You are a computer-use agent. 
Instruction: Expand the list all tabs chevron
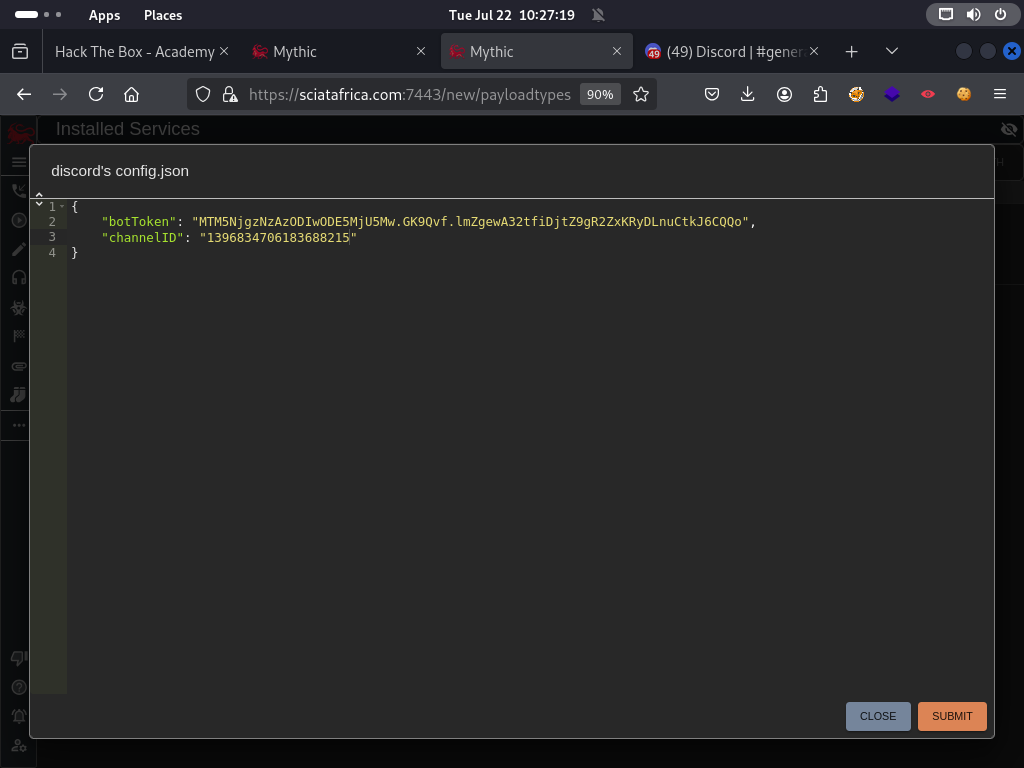[892, 52]
